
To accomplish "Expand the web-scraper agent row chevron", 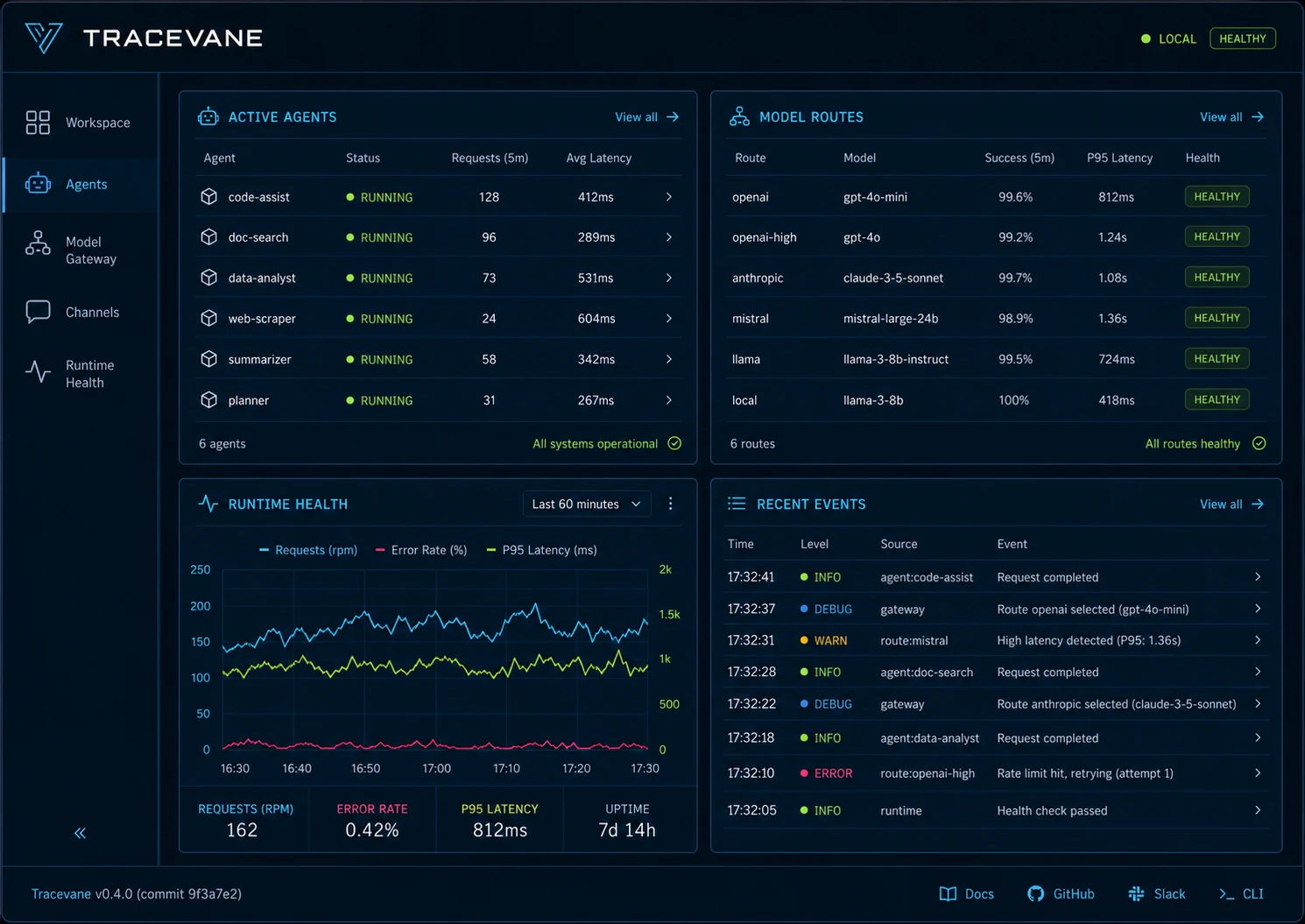I will (669, 319).
